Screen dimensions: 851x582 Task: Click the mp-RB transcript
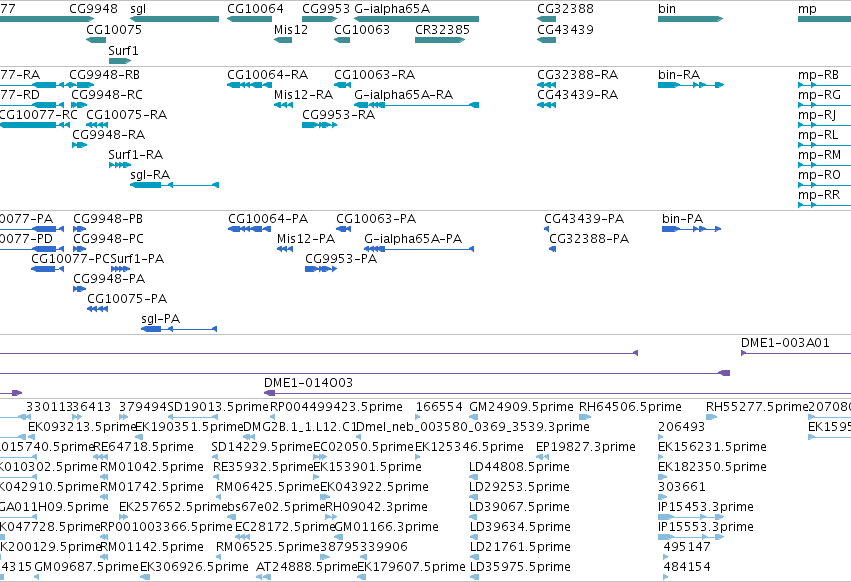[824, 85]
